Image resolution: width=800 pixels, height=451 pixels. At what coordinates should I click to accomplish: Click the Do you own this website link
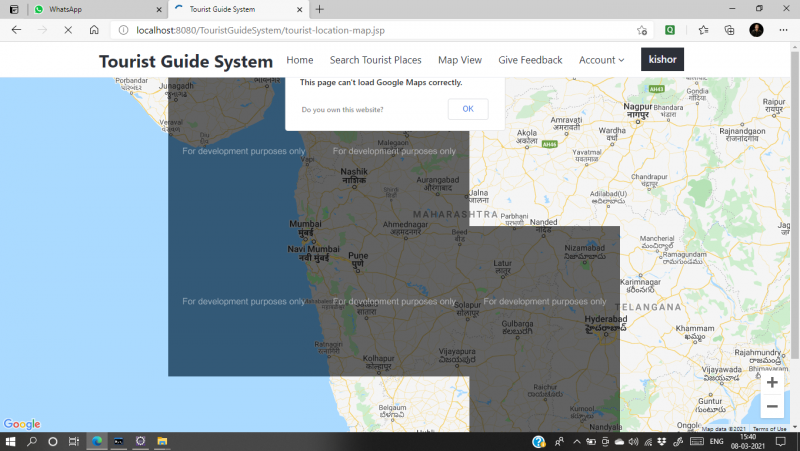342,110
